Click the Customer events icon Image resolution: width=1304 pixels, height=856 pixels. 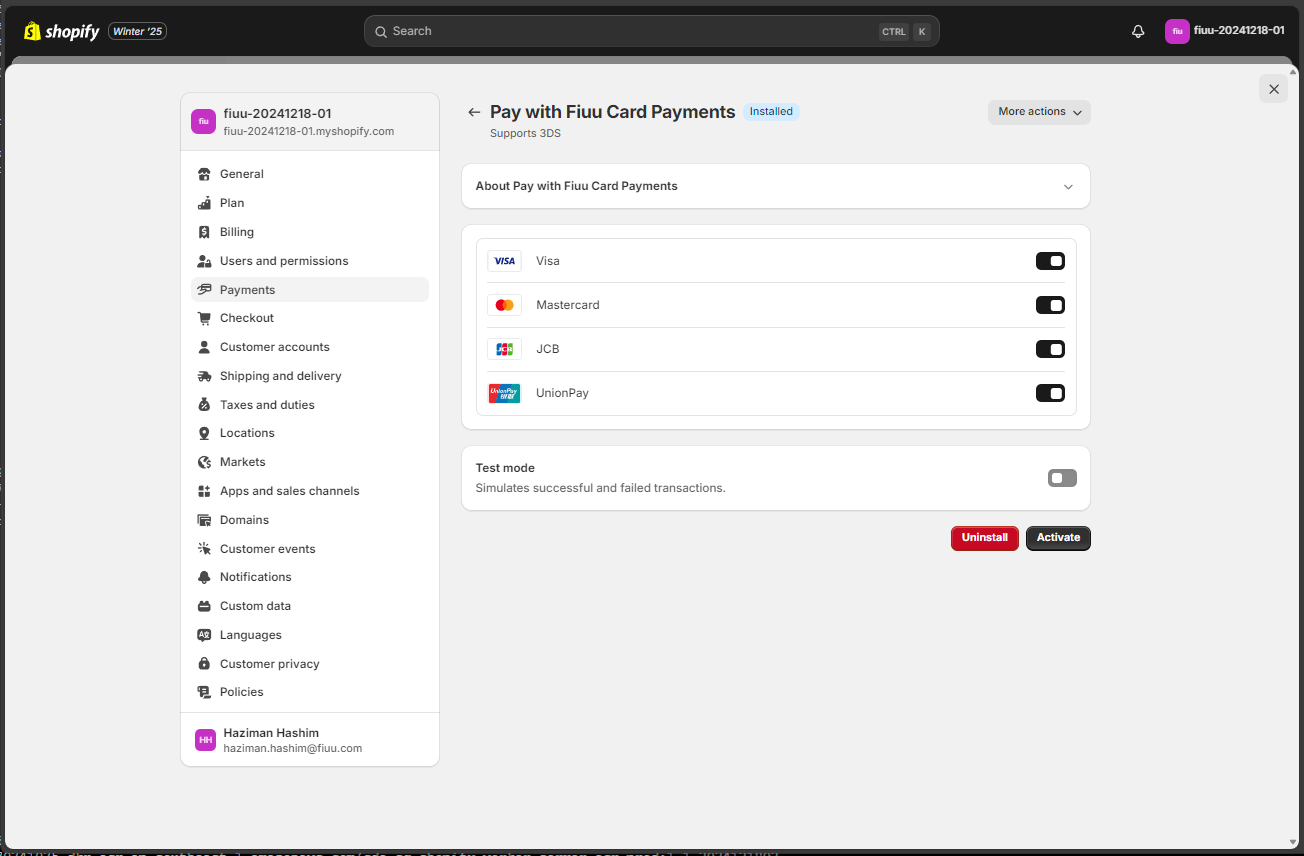pos(205,549)
